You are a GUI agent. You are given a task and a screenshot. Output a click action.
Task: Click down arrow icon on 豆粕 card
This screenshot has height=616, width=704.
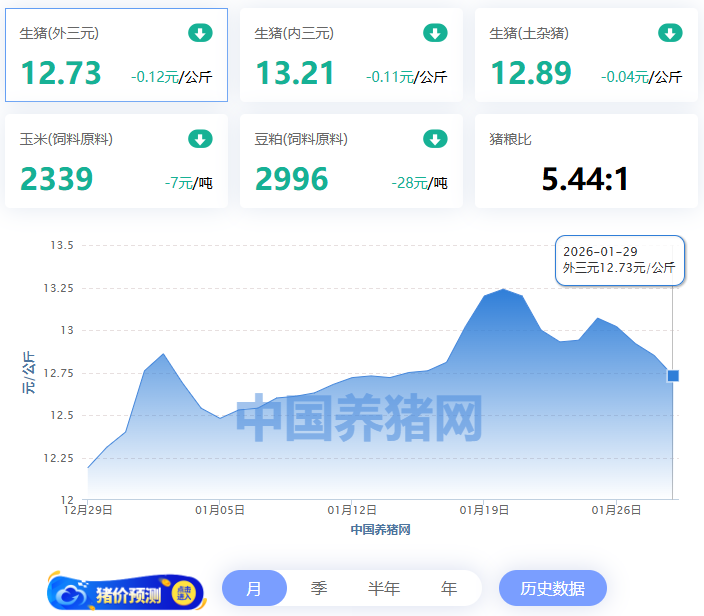point(435,139)
